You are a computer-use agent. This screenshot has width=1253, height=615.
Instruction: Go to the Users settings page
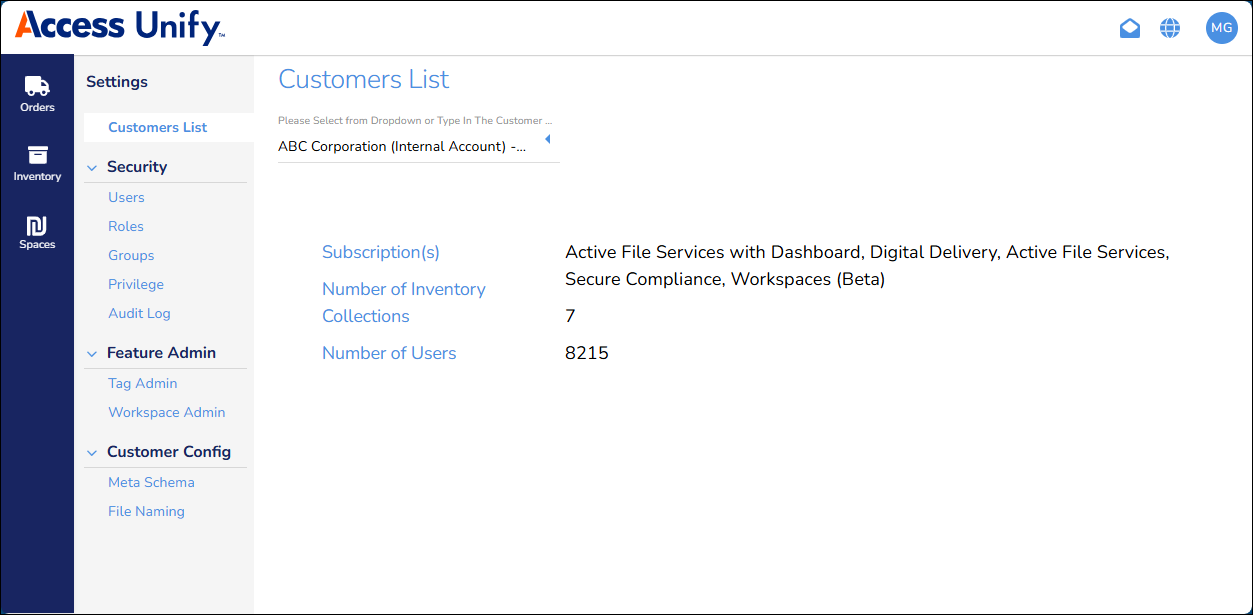pyautogui.click(x=126, y=197)
